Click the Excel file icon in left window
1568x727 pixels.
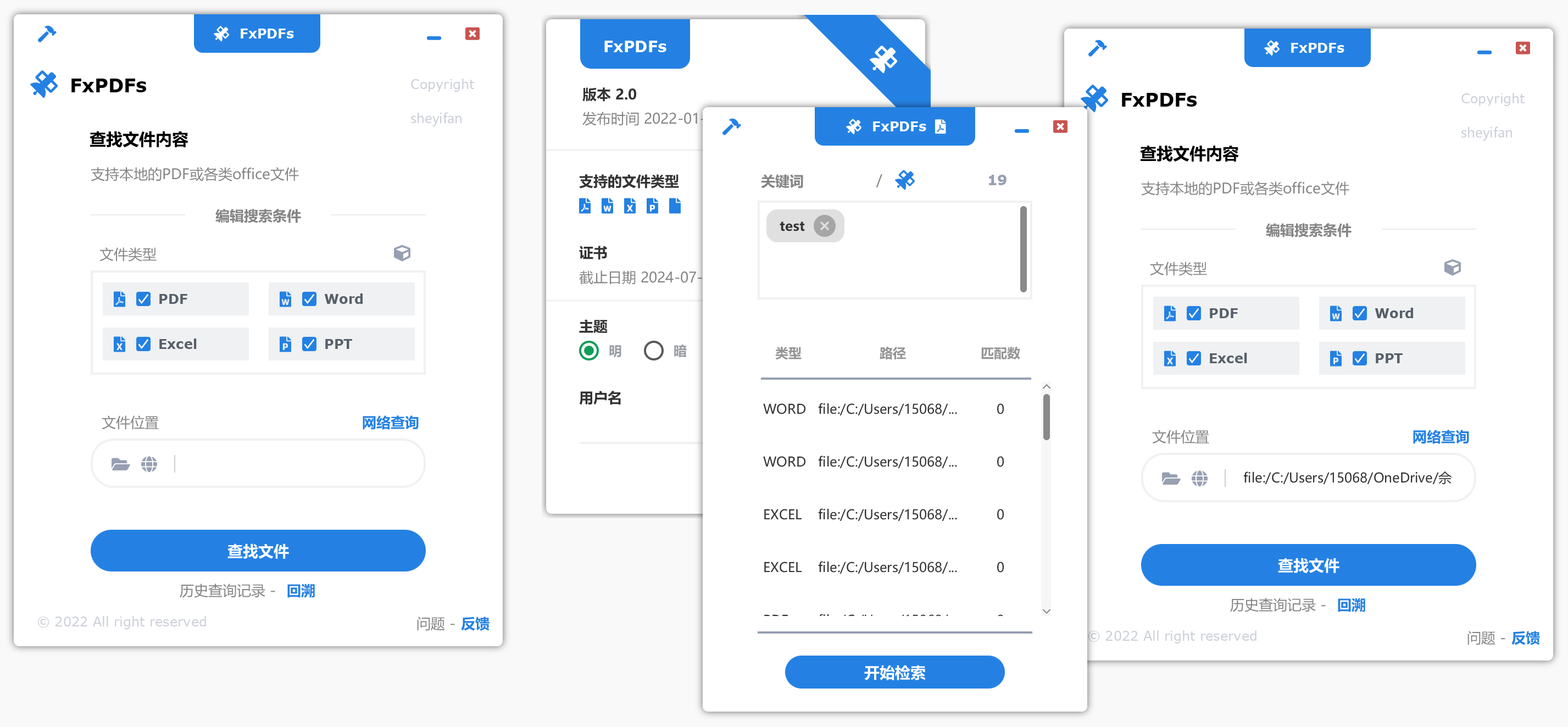point(120,344)
